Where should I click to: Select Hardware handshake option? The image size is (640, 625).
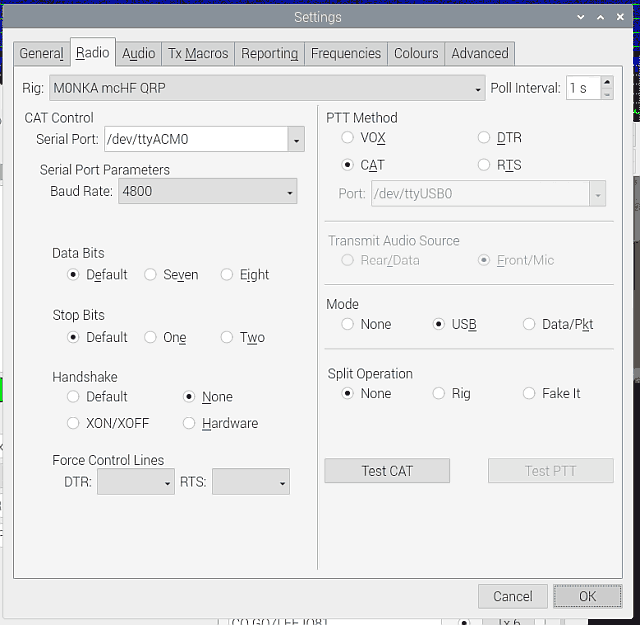(190, 424)
